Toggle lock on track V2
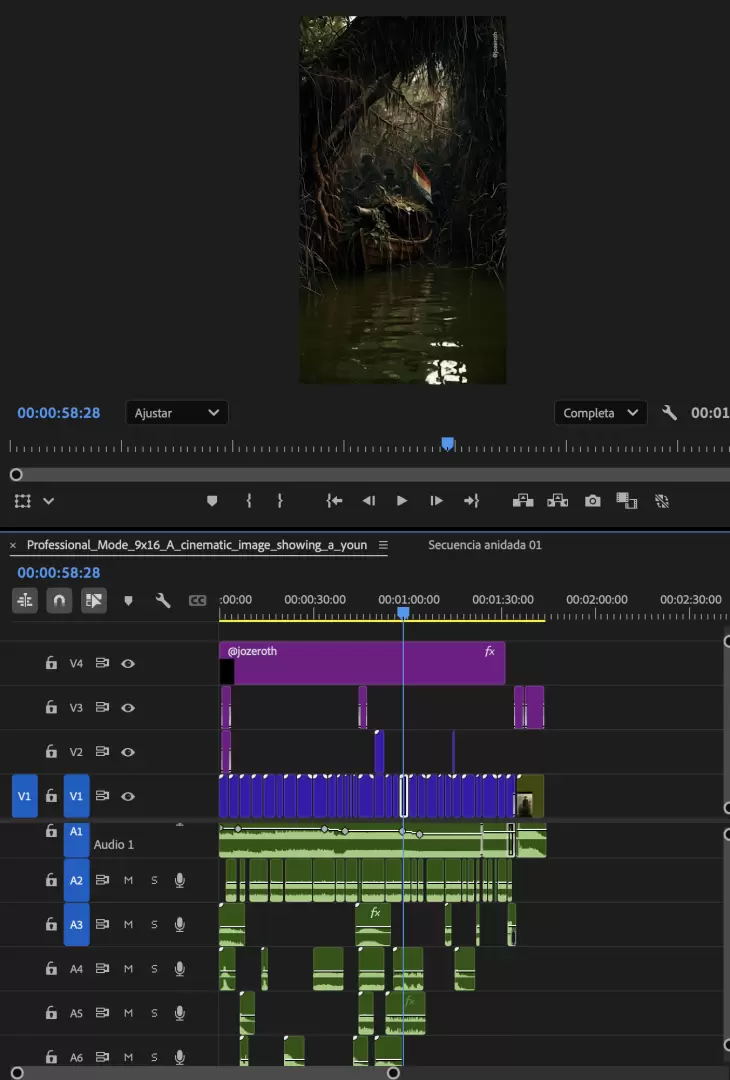This screenshot has height=1080, width=730. coord(51,751)
